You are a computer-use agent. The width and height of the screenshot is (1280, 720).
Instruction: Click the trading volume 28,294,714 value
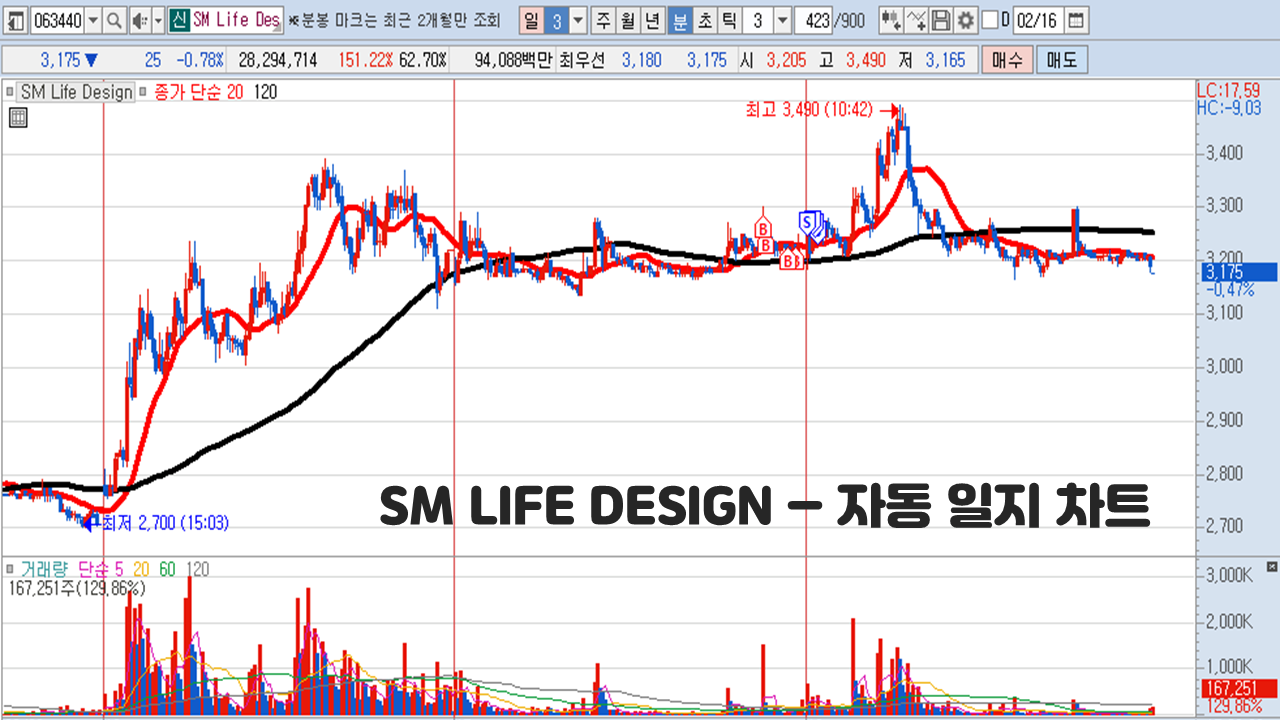(277, 60)
